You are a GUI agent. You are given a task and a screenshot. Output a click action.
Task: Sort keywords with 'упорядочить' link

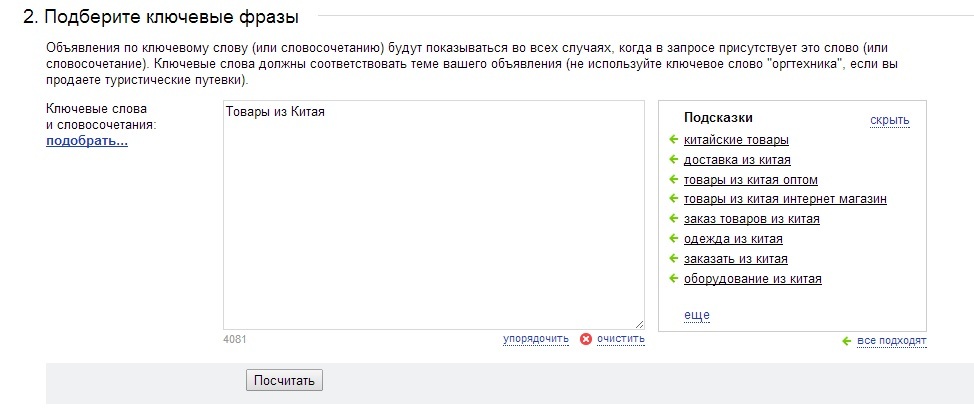tap(536, 339)
